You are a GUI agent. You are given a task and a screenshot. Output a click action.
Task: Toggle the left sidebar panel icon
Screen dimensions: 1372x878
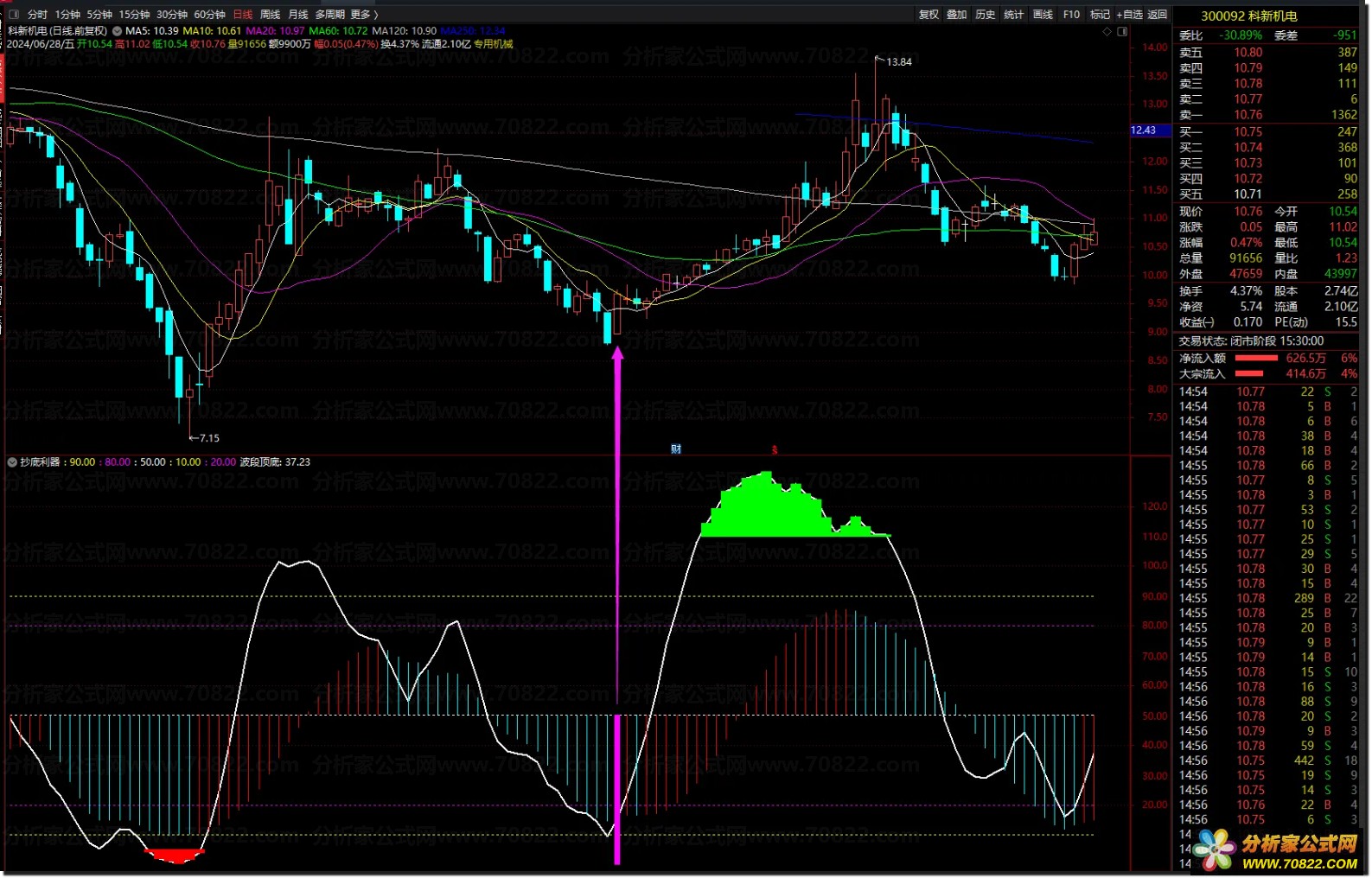(x=13, y=15)
